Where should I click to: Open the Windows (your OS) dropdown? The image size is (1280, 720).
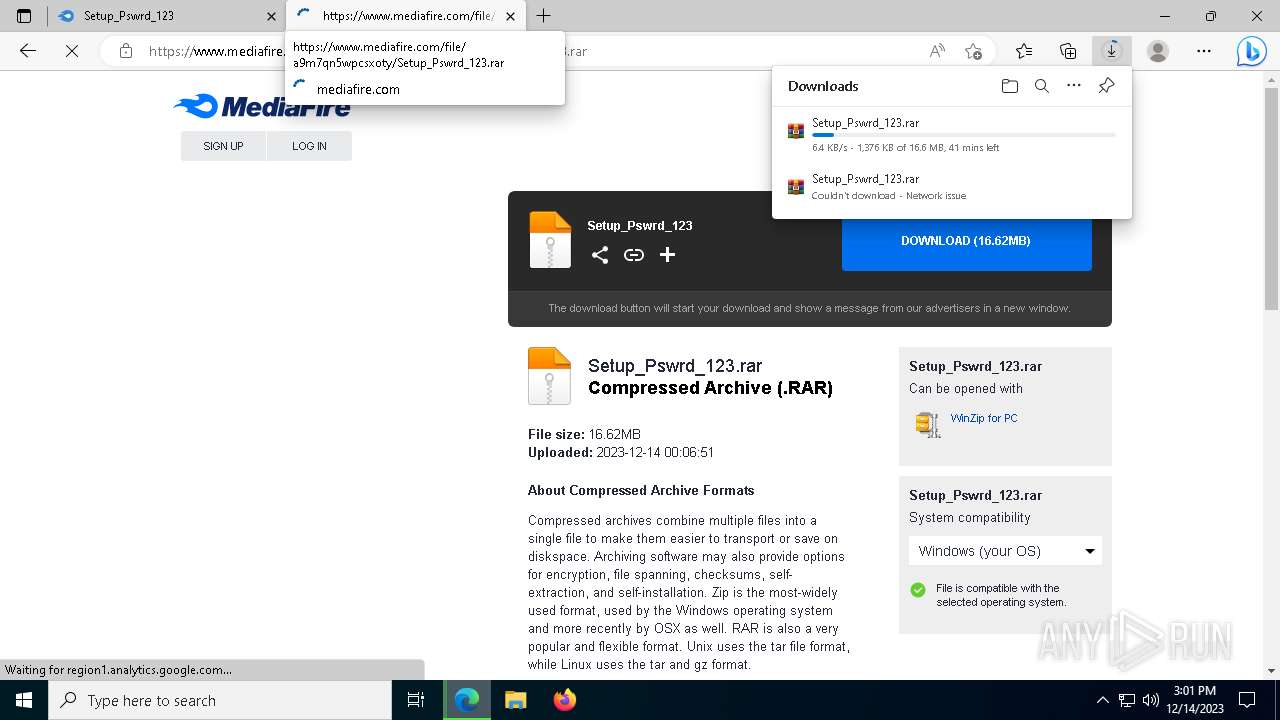click(1005, 551)
